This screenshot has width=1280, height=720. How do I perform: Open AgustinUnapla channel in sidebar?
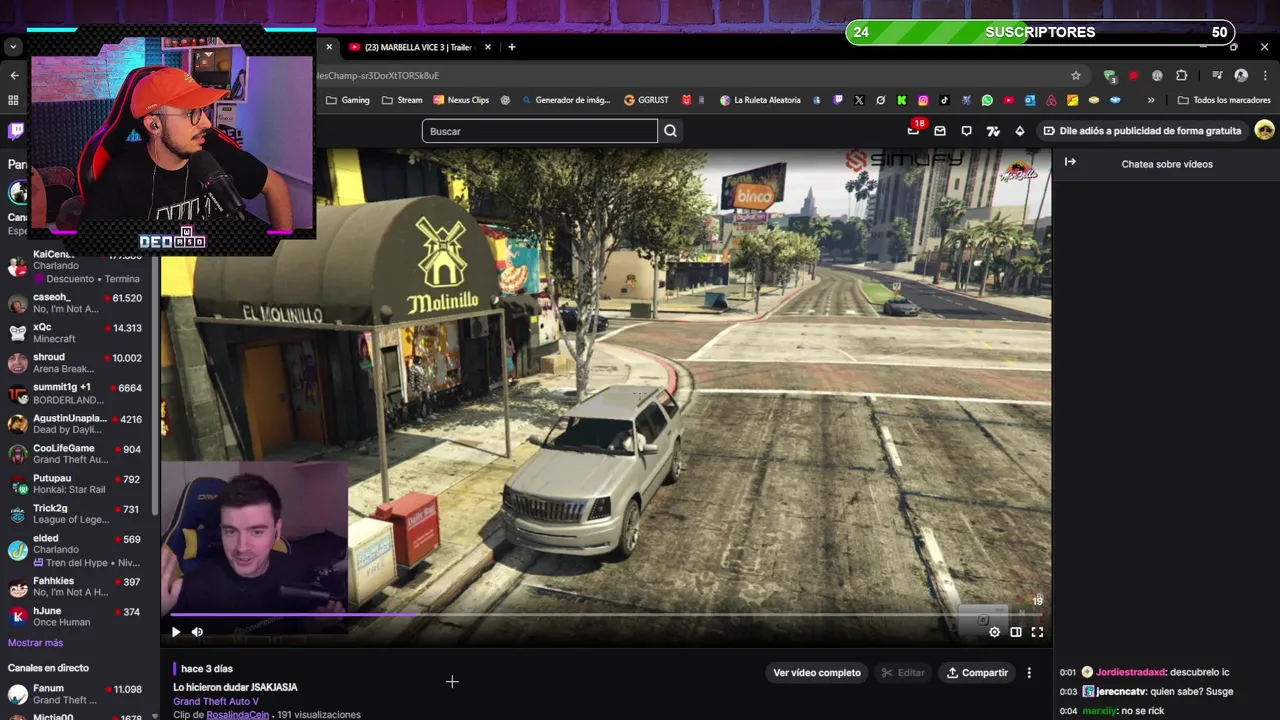[x=78, y=424]
